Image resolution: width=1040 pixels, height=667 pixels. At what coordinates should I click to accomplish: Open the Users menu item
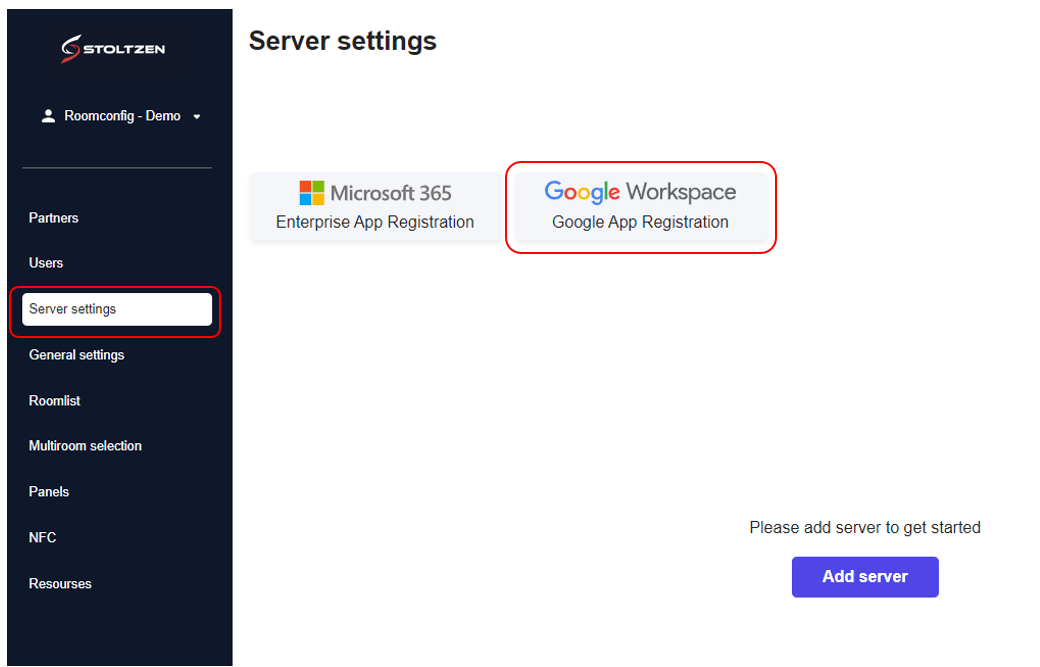click(x=46, y=263)
